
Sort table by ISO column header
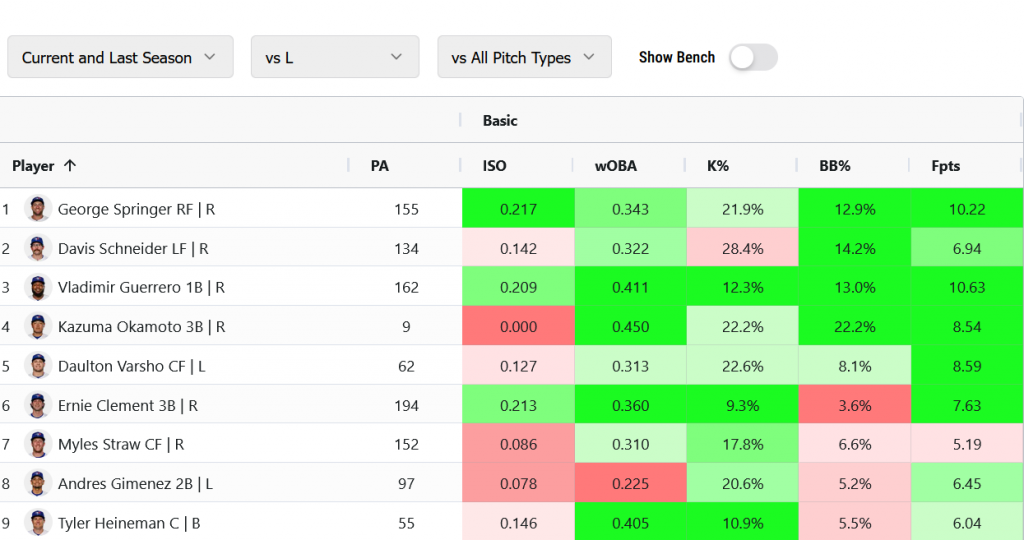coord(495,166)
